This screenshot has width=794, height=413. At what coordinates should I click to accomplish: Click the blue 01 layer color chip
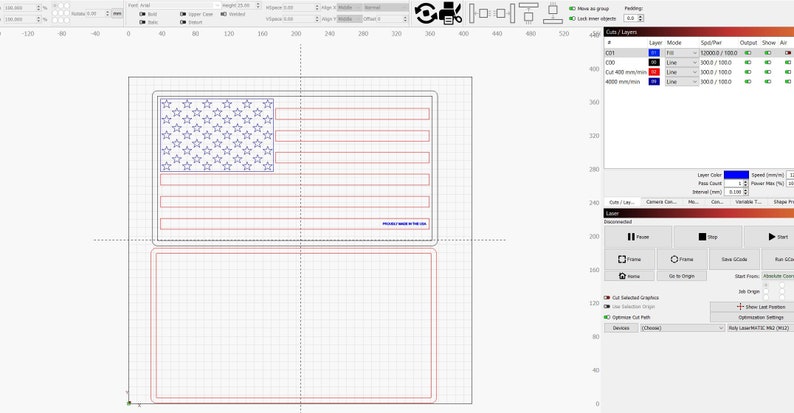tap(654, 53)
